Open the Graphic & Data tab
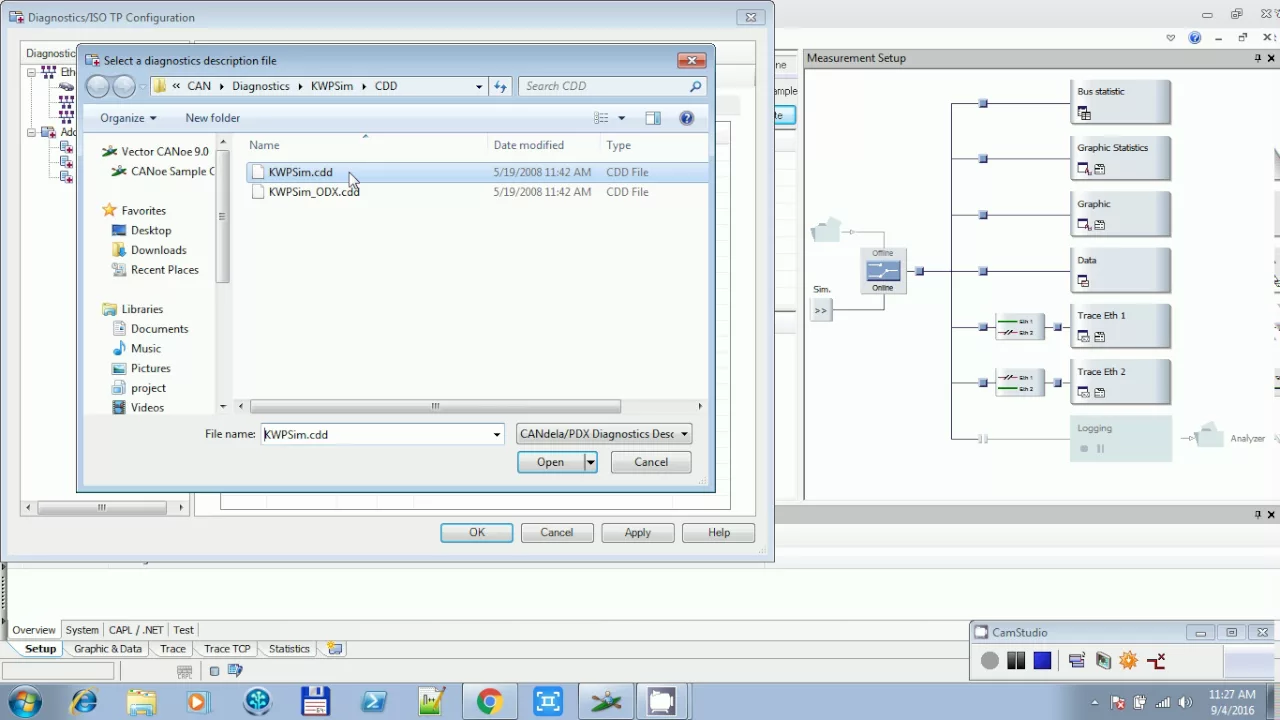This screenshot has height=720, width=1280. coord(108,649)
